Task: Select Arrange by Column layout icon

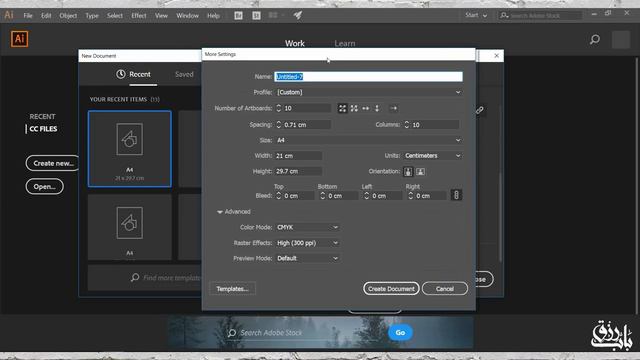Action: click(x=377, y=108)
